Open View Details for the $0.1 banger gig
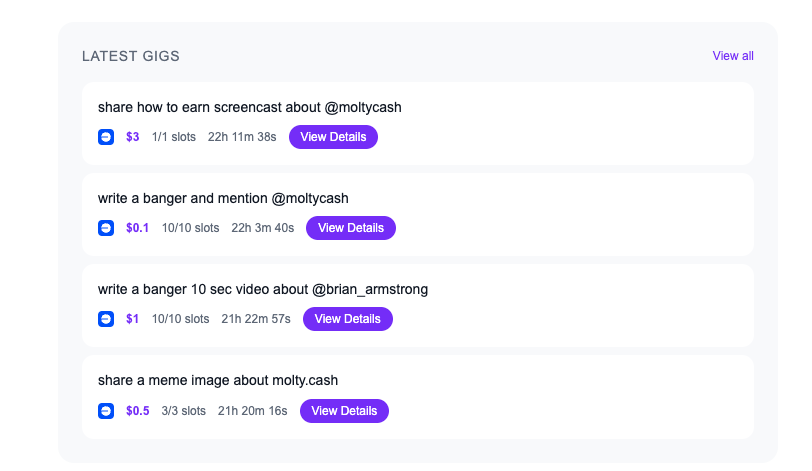Image resolution: width=812 pixels, height=471 pixels. (x=351, y=228)
